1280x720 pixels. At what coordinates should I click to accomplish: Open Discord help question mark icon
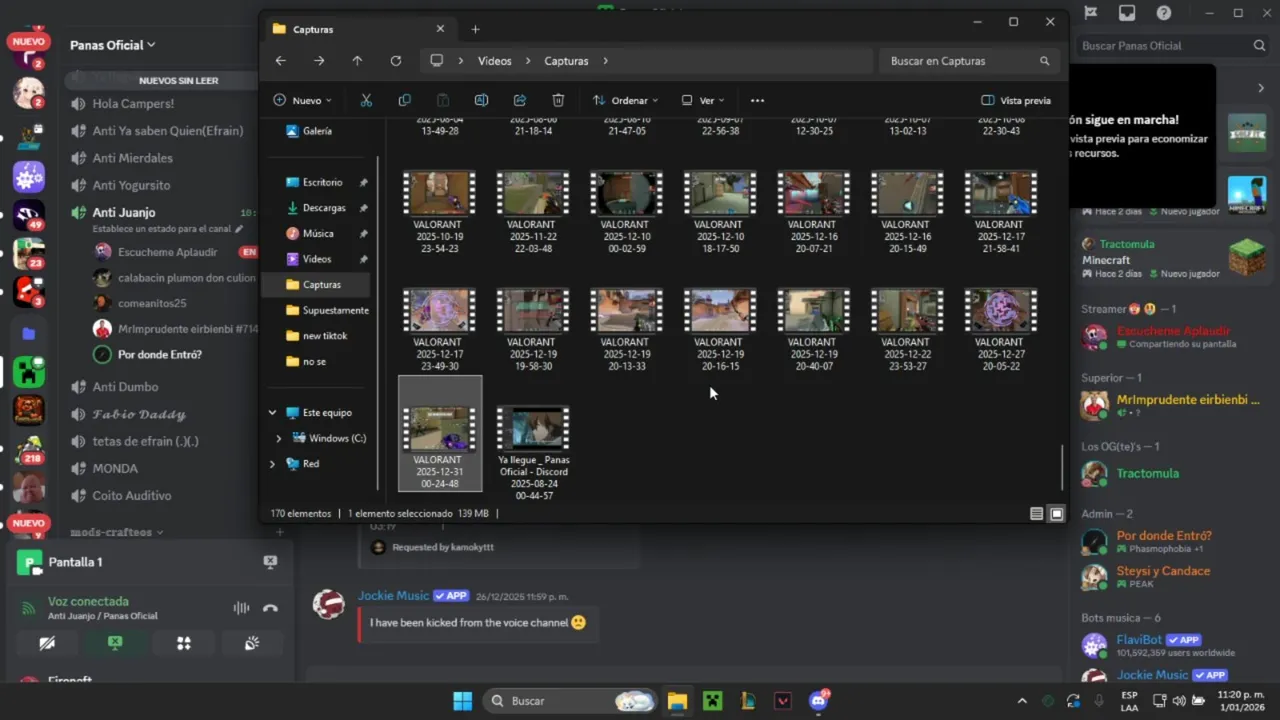[x=1164, y=13]
